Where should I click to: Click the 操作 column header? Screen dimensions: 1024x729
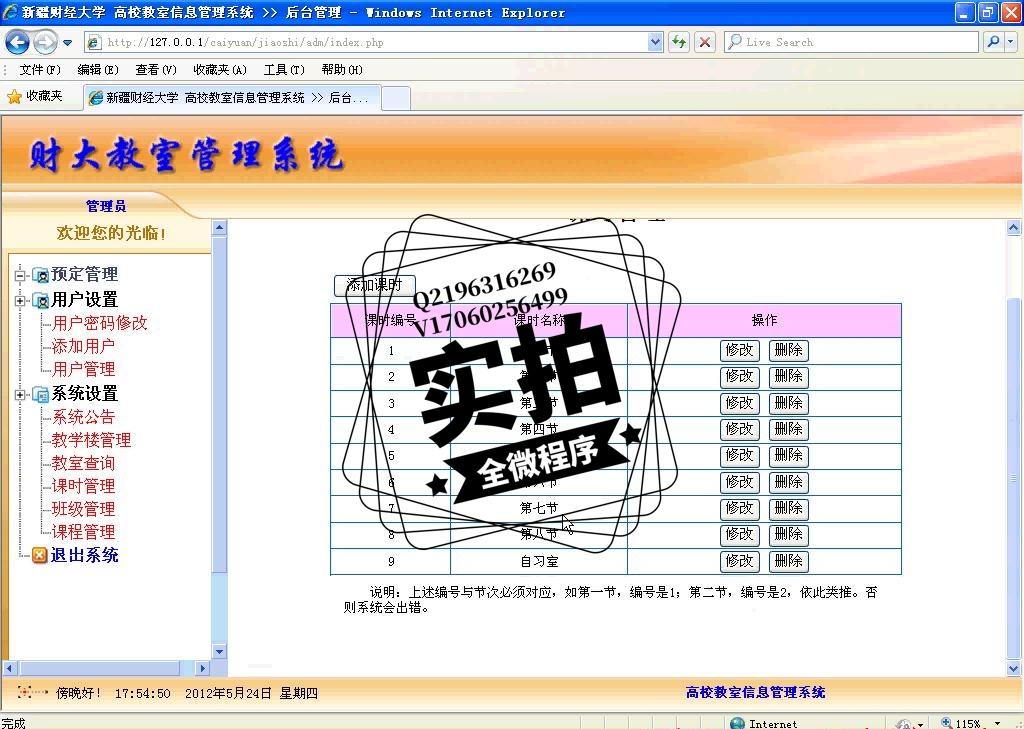tap(764, 320)
